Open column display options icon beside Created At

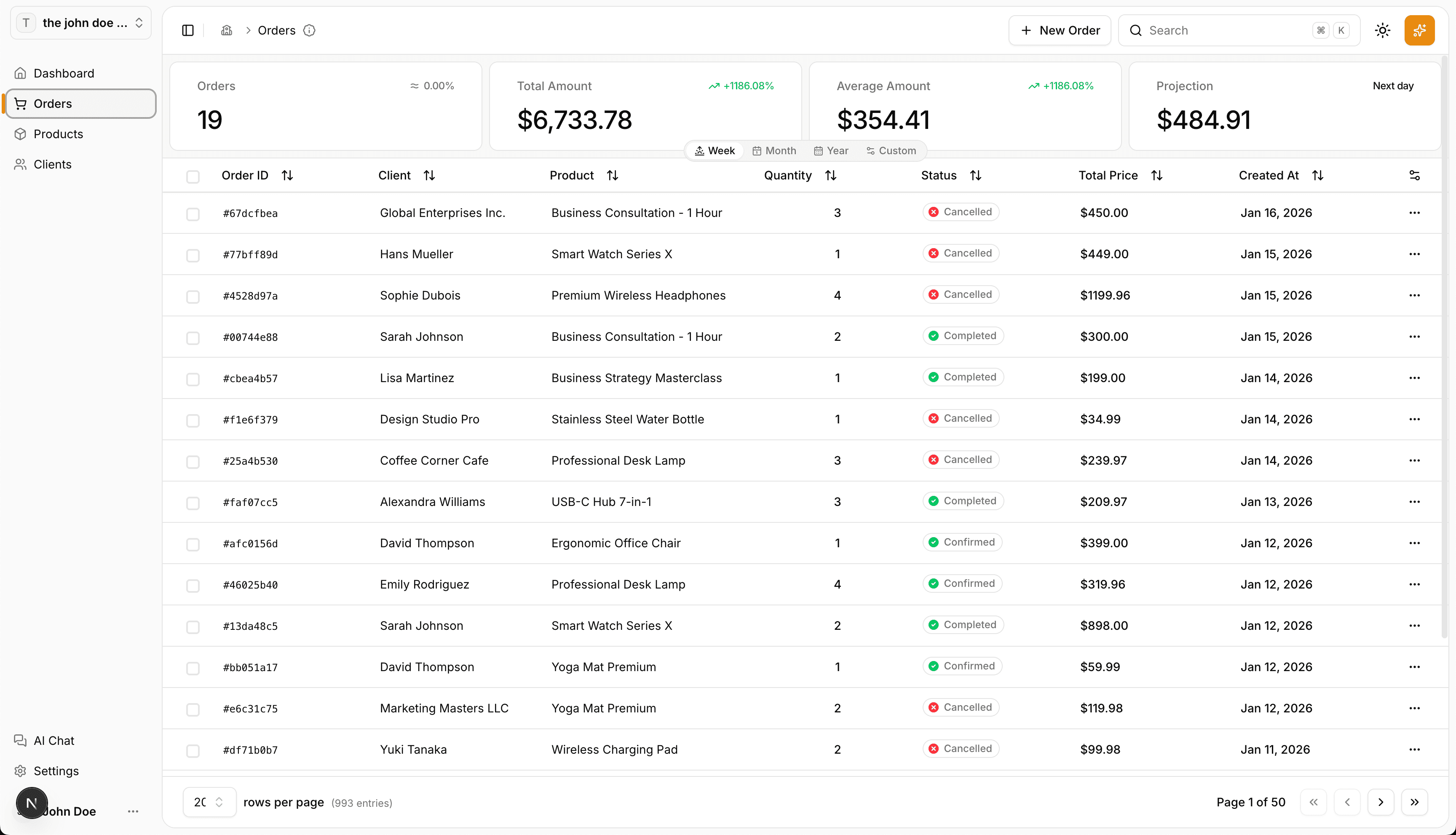click(x=1414, y=175)
